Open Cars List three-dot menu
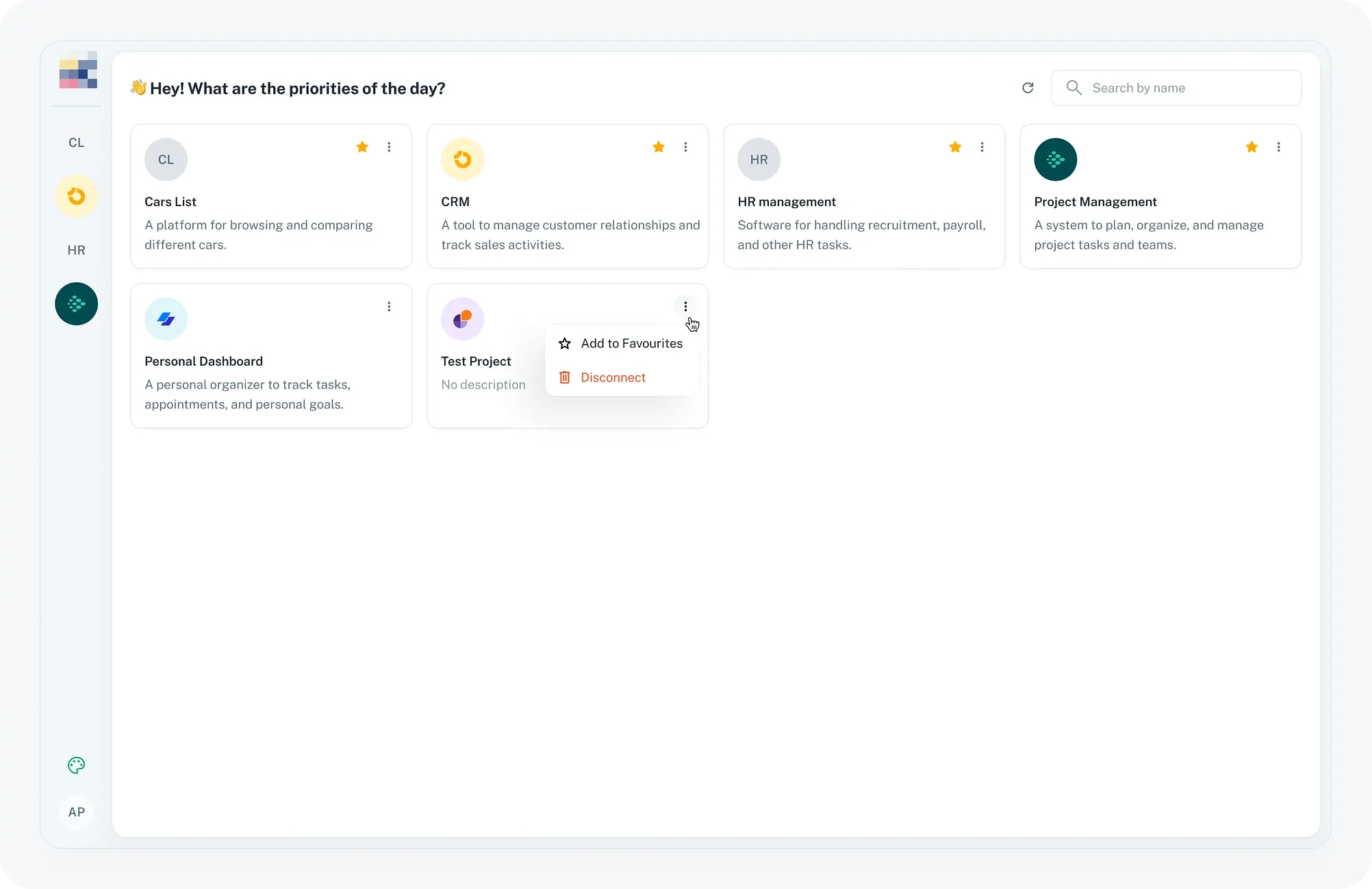 pyautogui.click(x=389, y=147)
